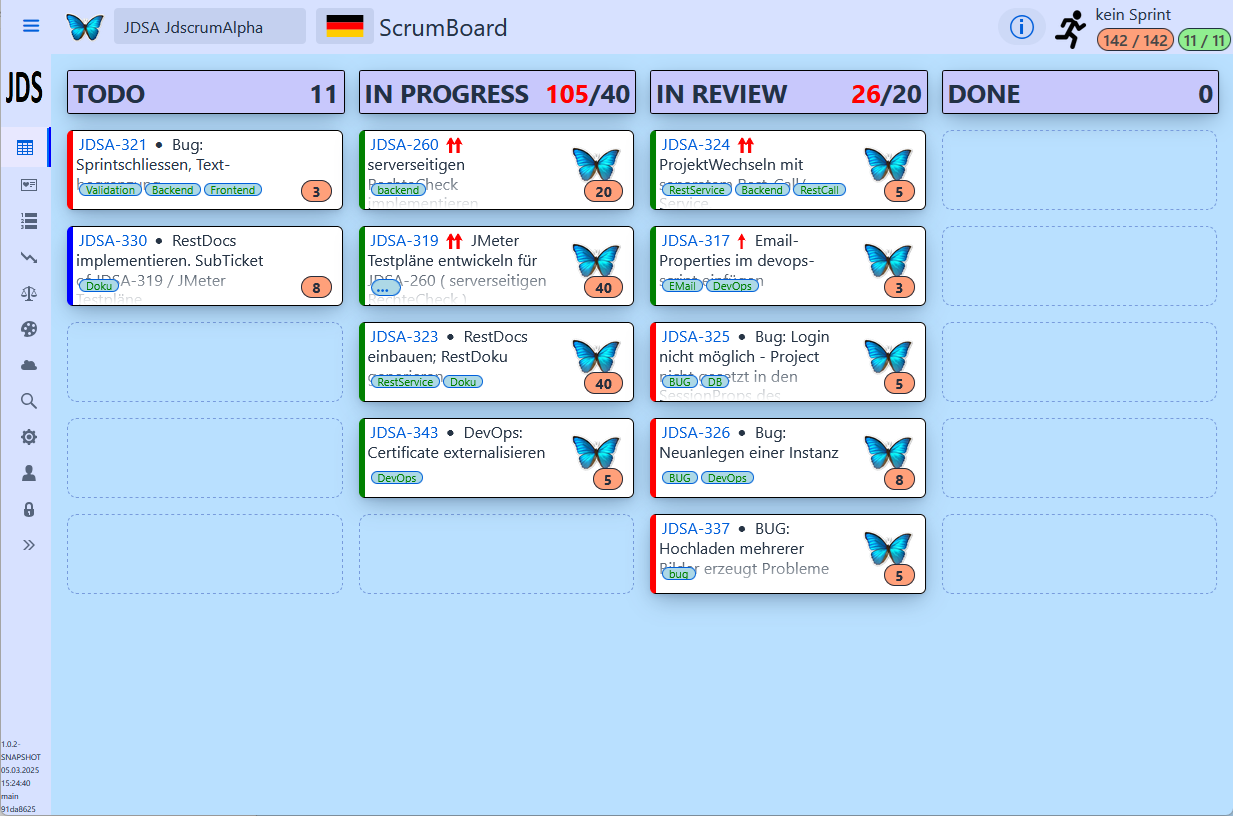Screen dimensions: 1233x816
Task: Click the Validation tag on JDSA-321
Action: pos(110,190)
